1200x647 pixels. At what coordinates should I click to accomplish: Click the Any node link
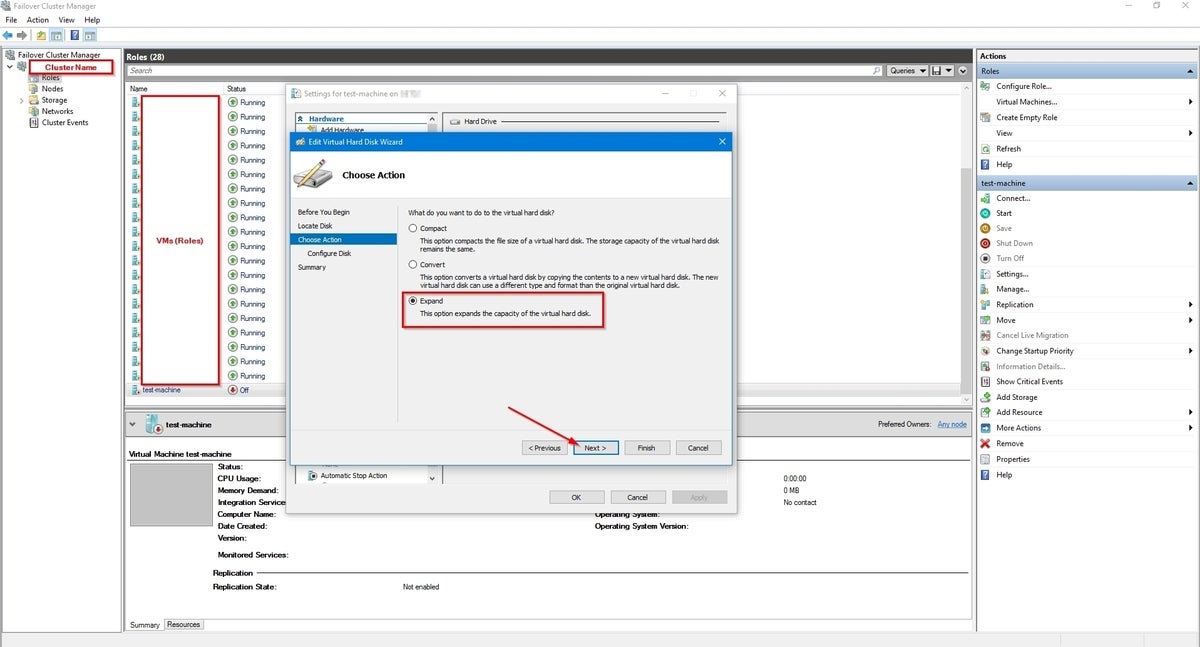click(x=951, y=424)
